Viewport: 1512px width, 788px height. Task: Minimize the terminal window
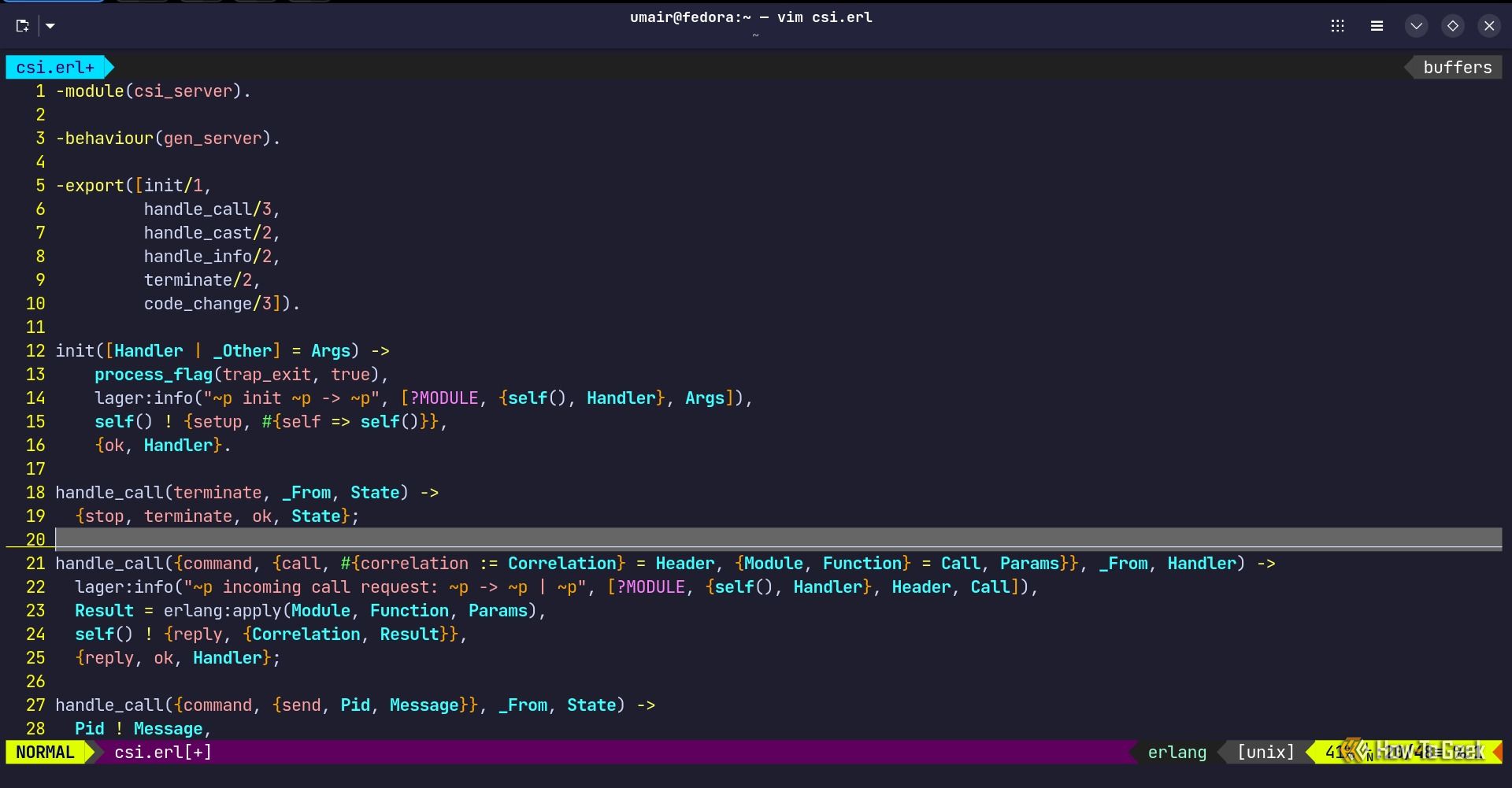(x=1416, y=26)
